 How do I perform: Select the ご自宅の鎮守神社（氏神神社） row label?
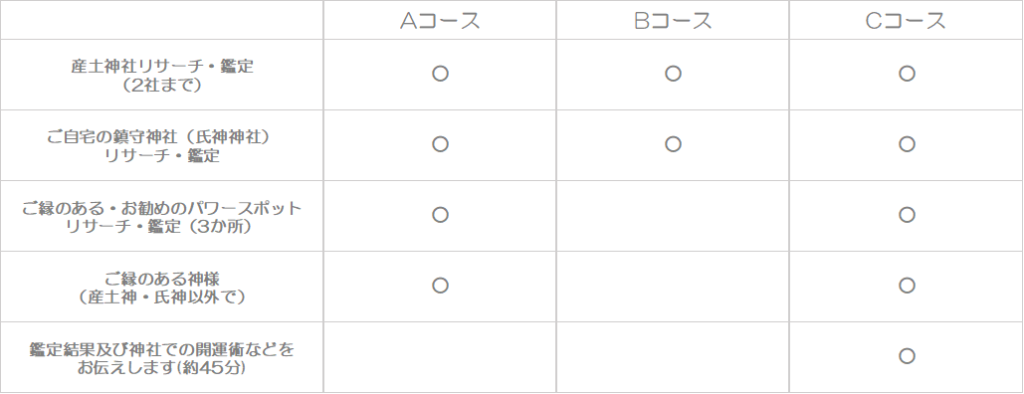pos(162,146)
